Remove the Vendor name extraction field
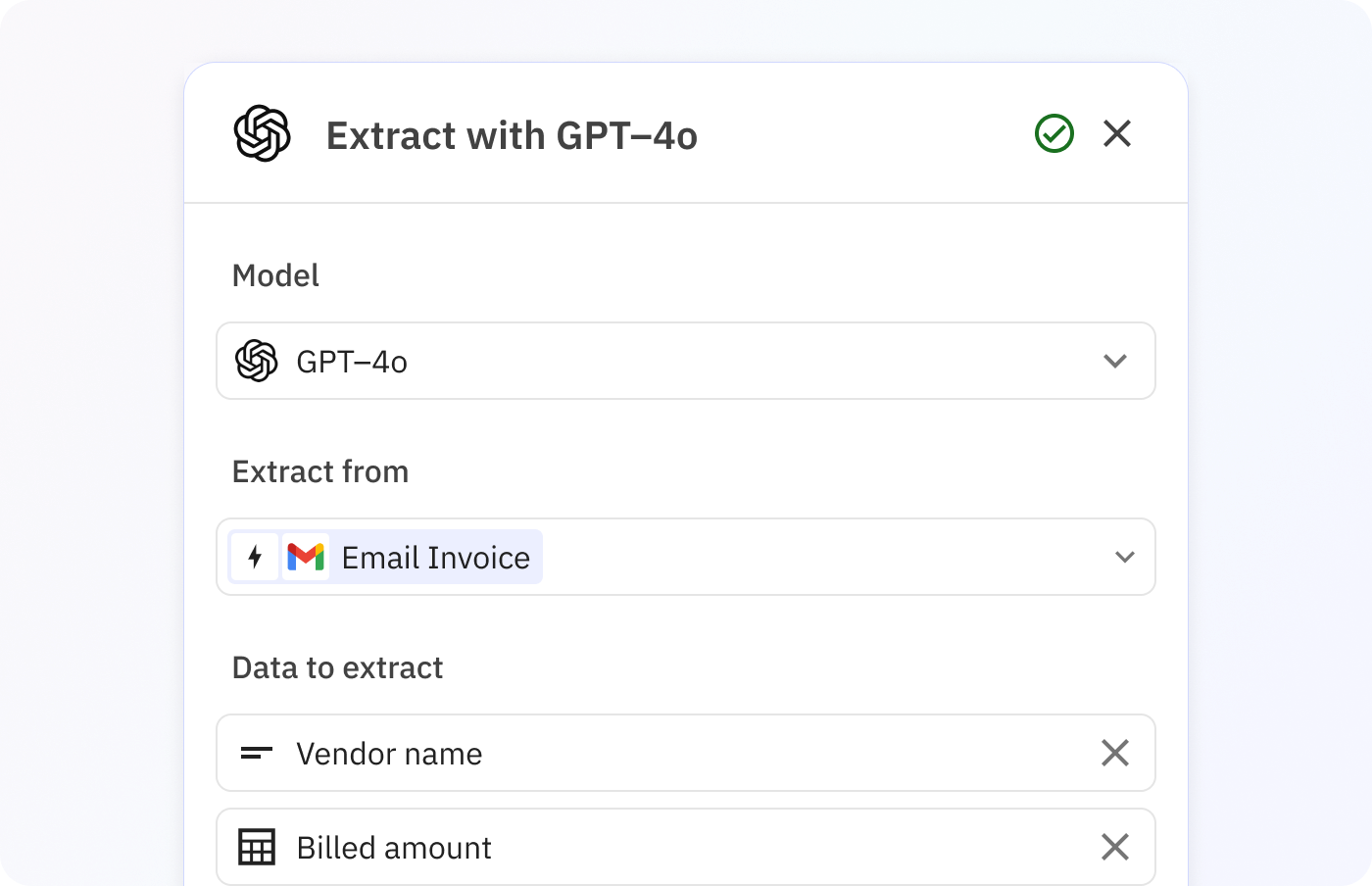 [1115, 753]
